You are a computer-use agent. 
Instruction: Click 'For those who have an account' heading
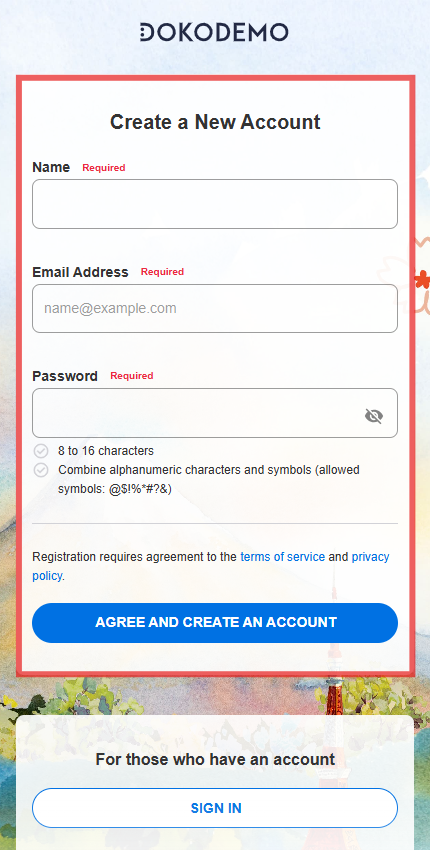(x=215, y=759)
